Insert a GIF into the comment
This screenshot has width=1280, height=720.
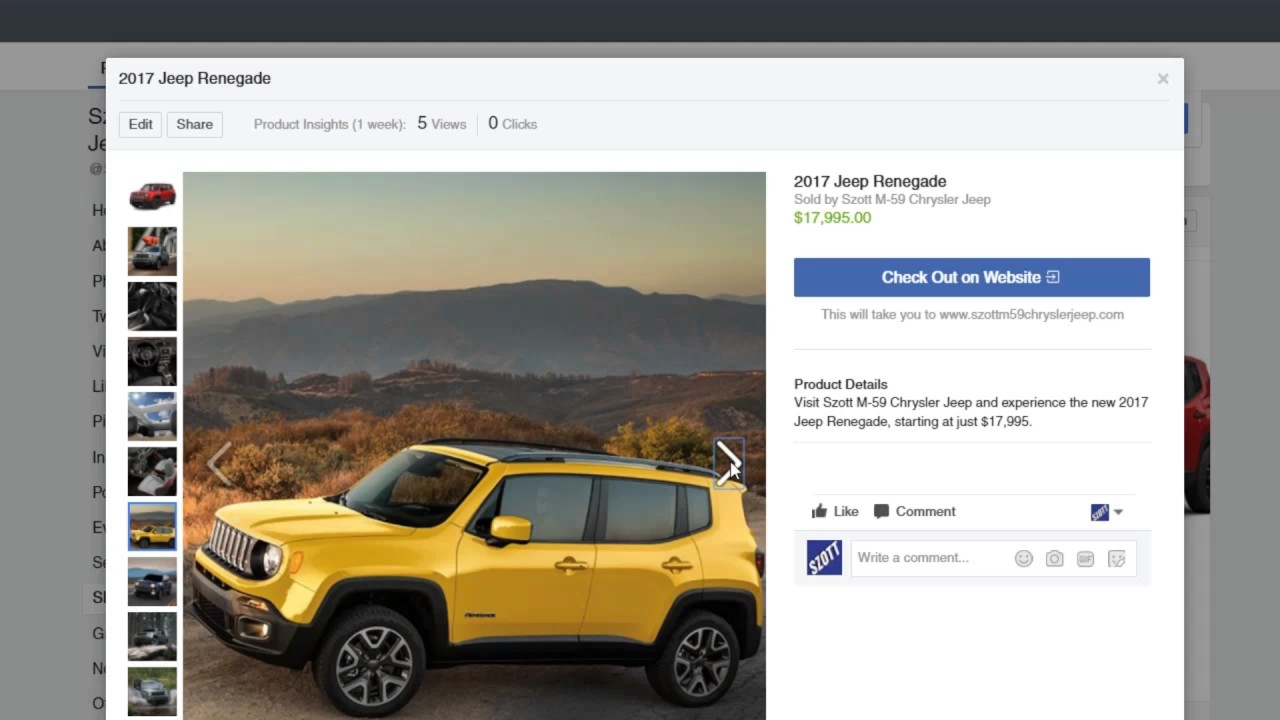1085,559
